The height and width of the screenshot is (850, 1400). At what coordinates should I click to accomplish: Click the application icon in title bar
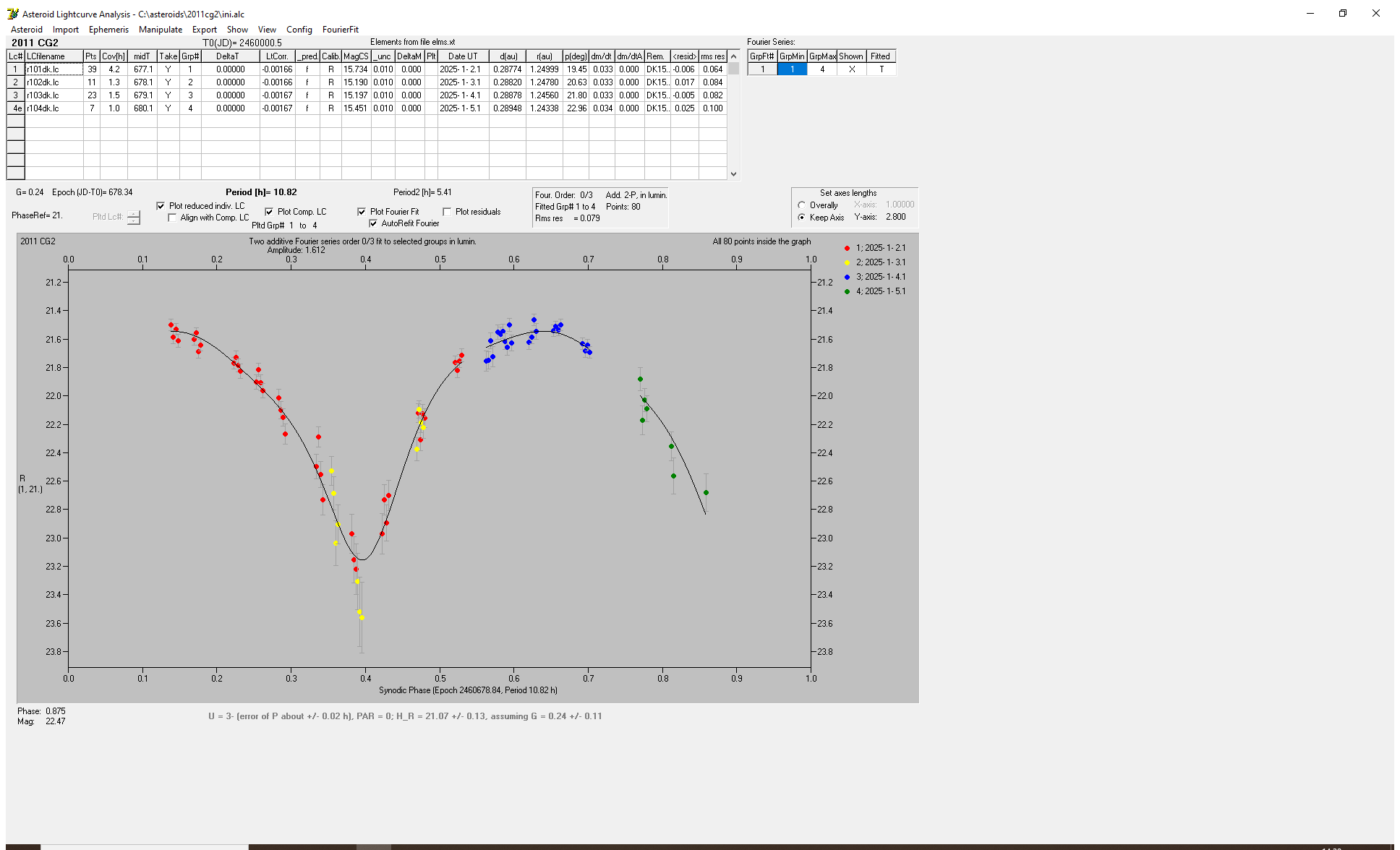click(x=12, y=14)
